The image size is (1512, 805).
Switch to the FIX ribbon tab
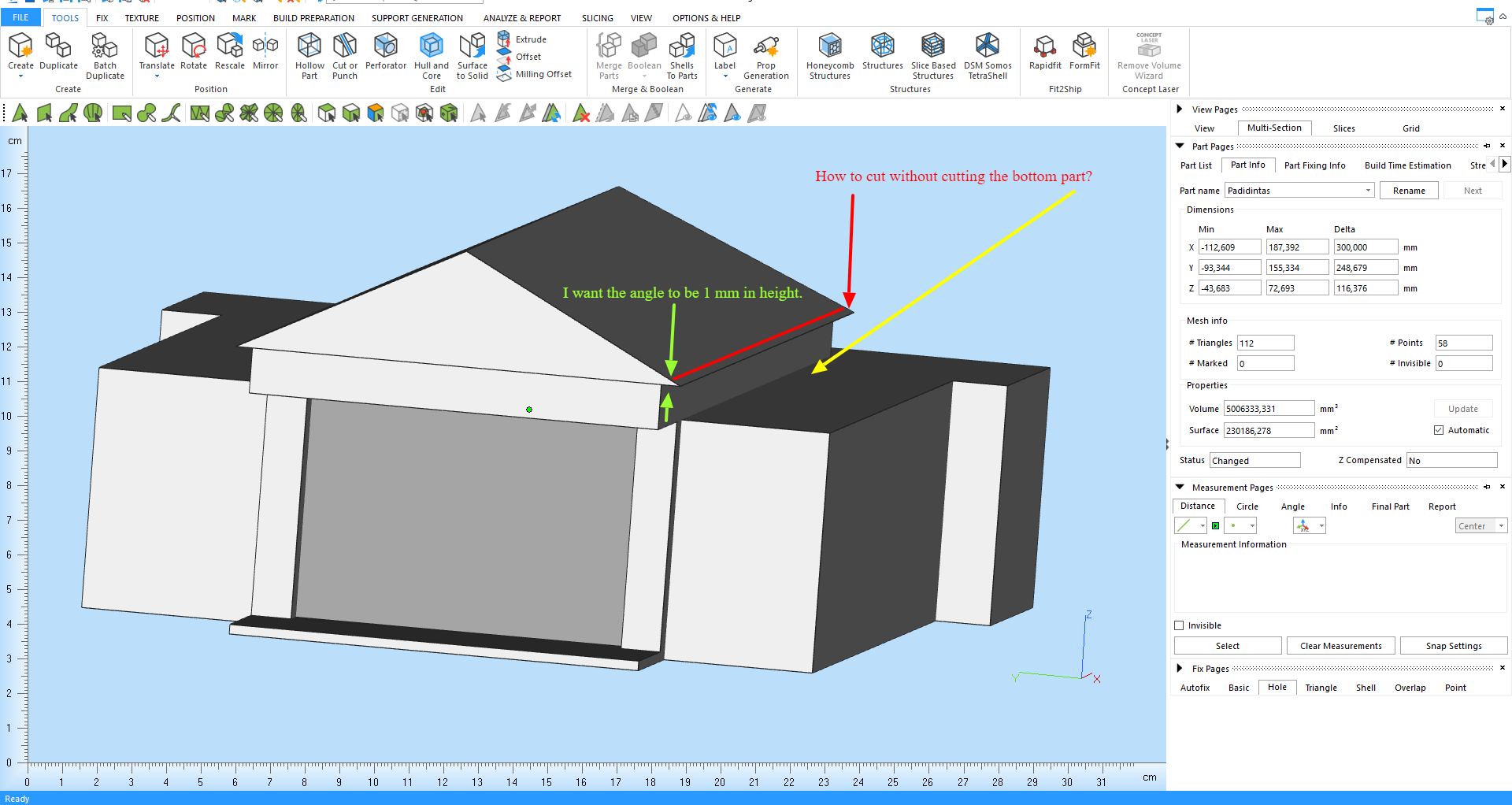tap(102, 17)
